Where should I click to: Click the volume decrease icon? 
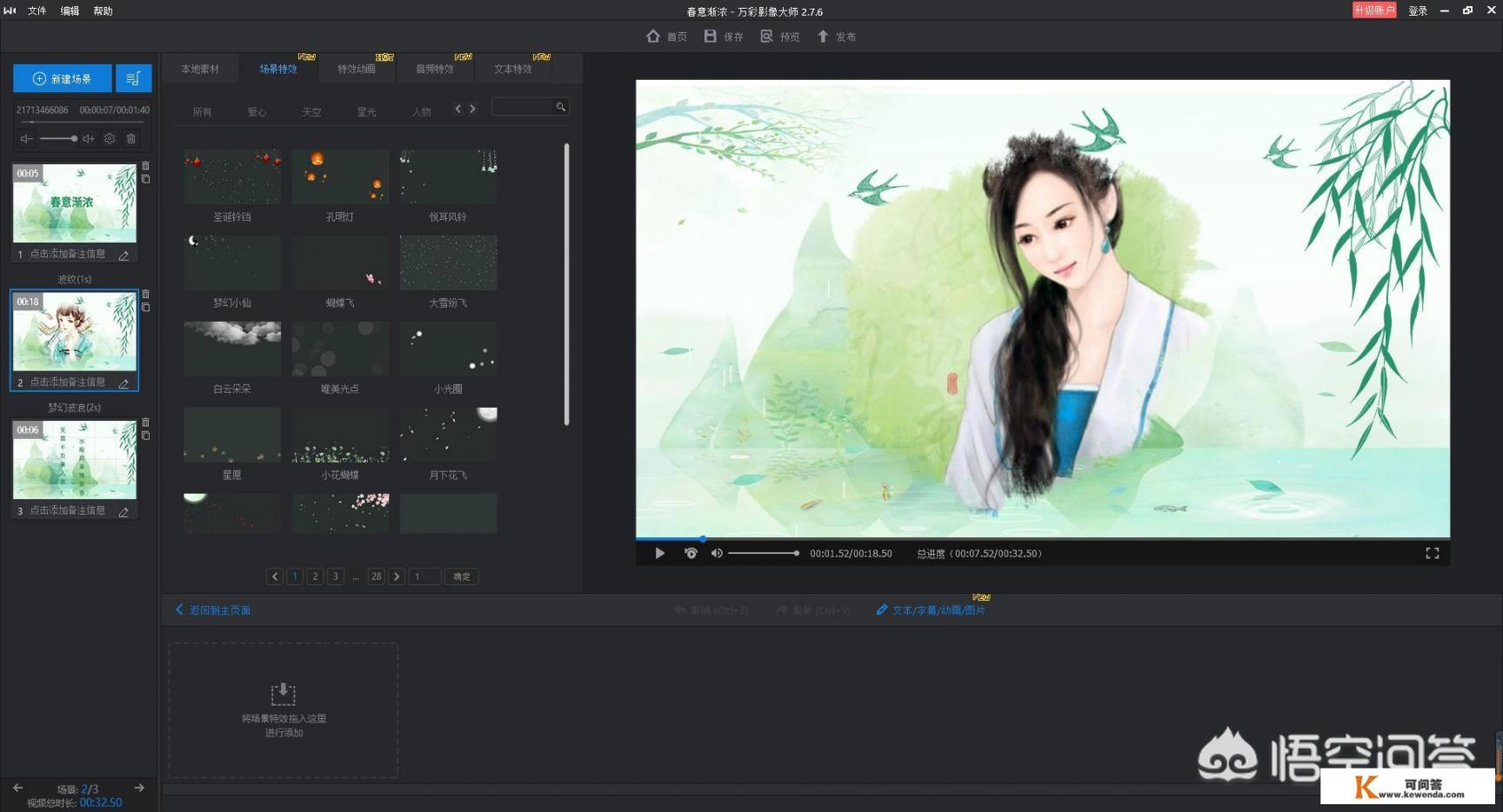27,139
